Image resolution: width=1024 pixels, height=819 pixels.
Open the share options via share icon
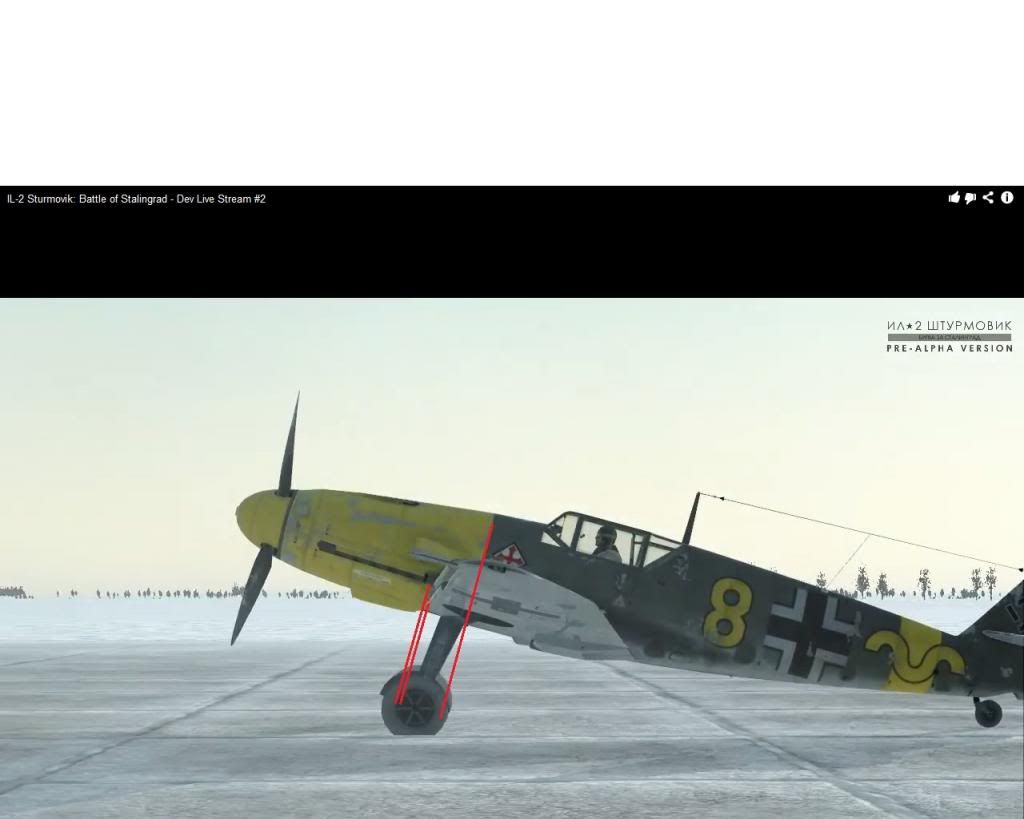[988, 198]
